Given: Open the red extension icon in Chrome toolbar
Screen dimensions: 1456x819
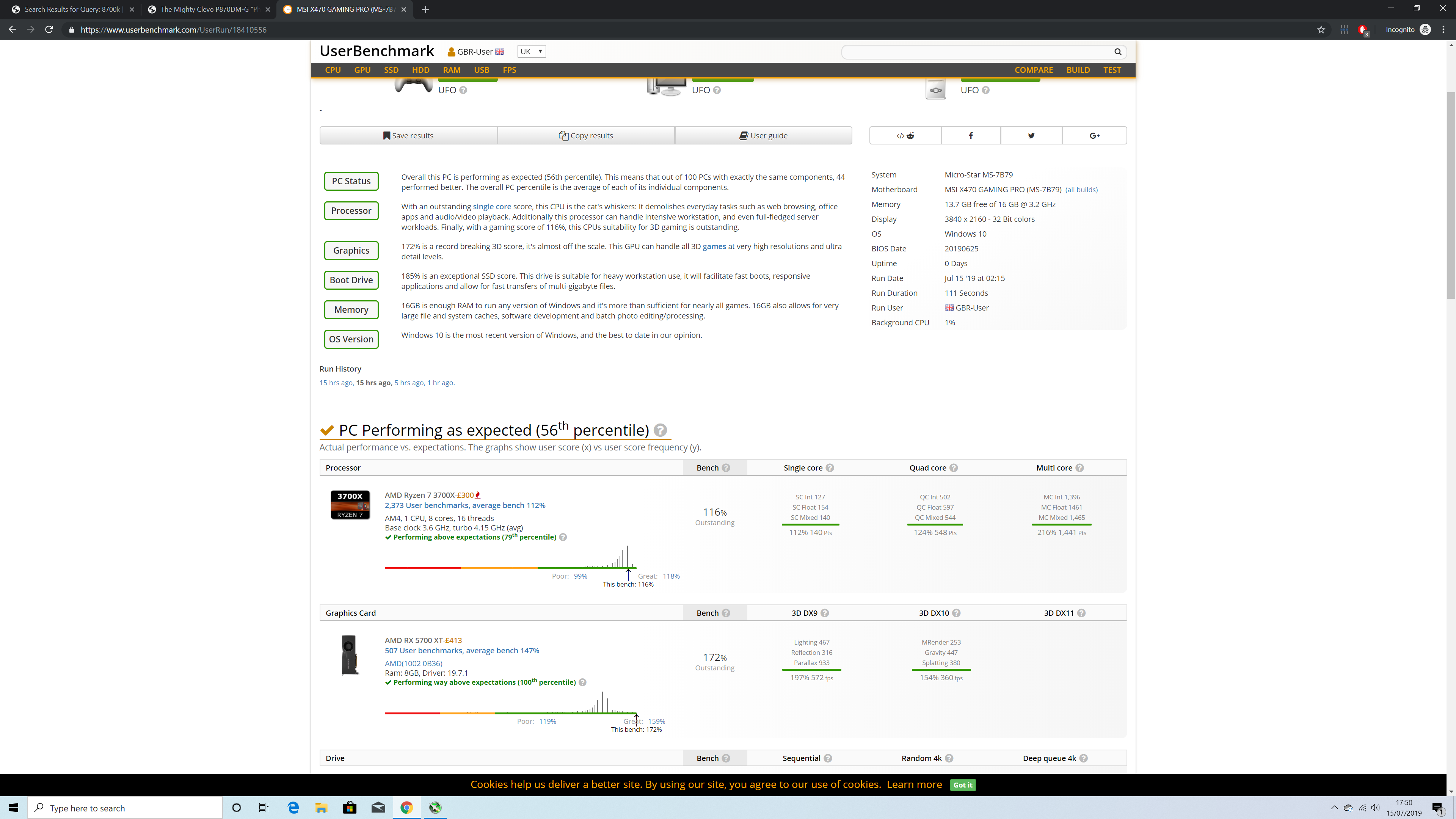Looking at the screenshot, I should point(1363,30).
